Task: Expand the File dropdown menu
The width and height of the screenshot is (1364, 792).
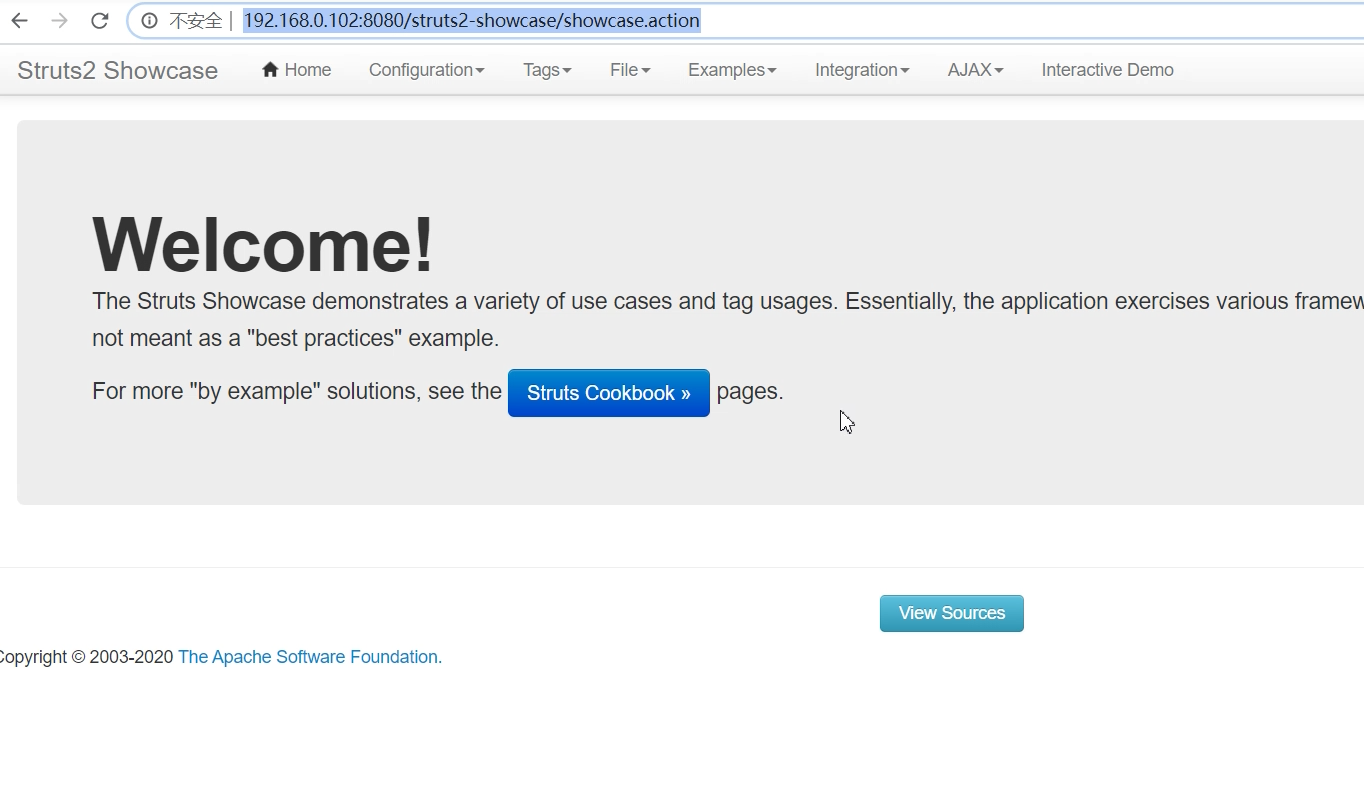Action: [630, 70]
